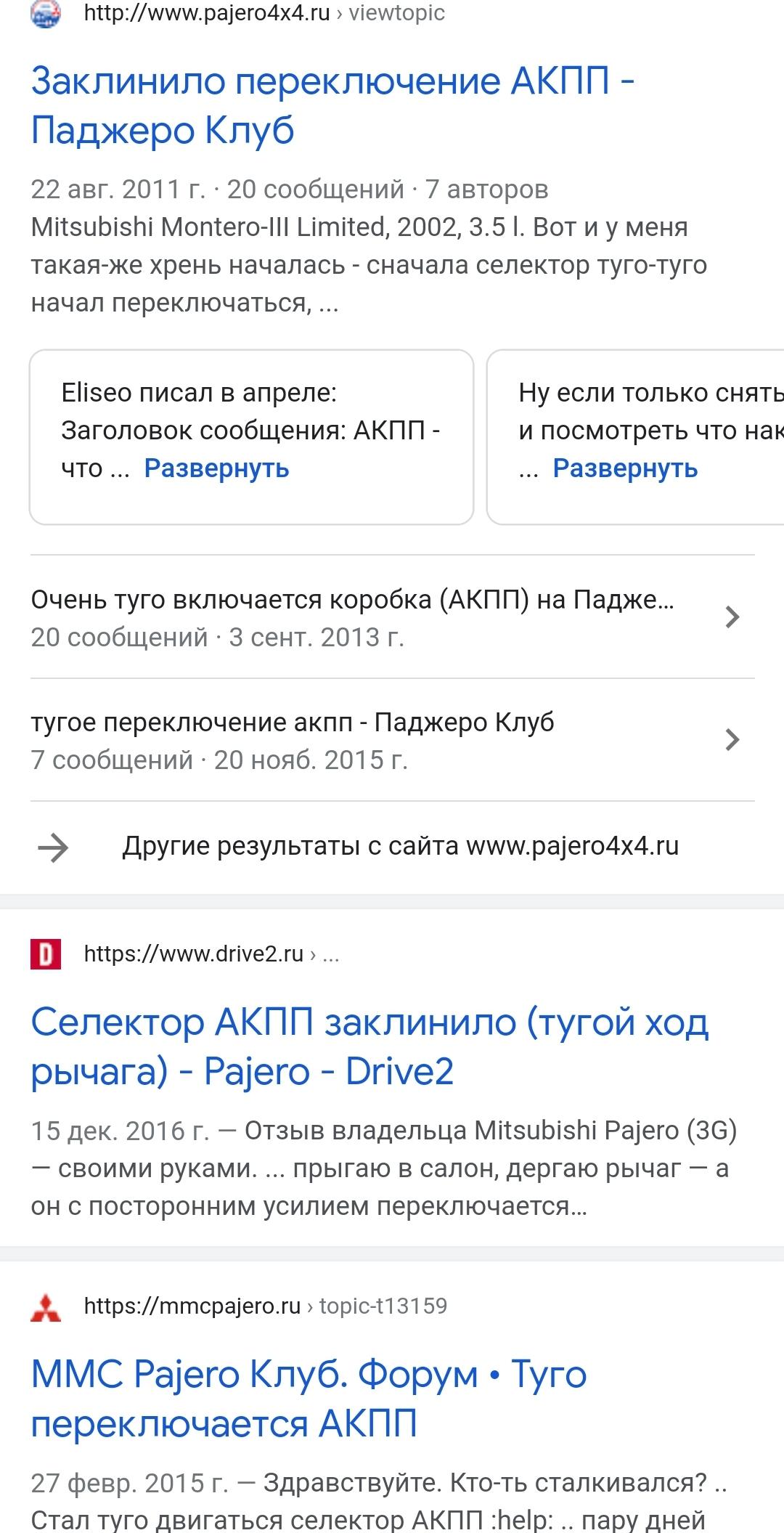Expand the Ну если только снять snippet
Image resolution: width=784 pixels, height=1533 pixels.
click(625, 468)
